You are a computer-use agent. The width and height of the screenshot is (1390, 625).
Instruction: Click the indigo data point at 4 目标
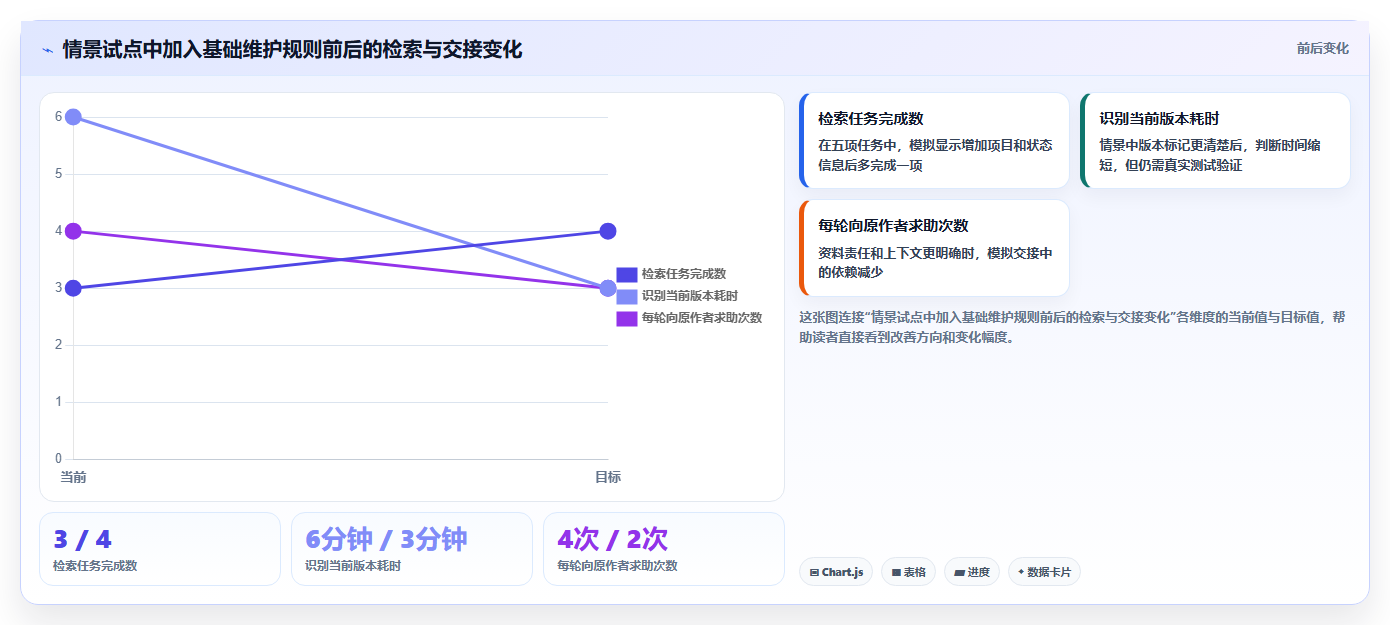[x=608, y=231]
